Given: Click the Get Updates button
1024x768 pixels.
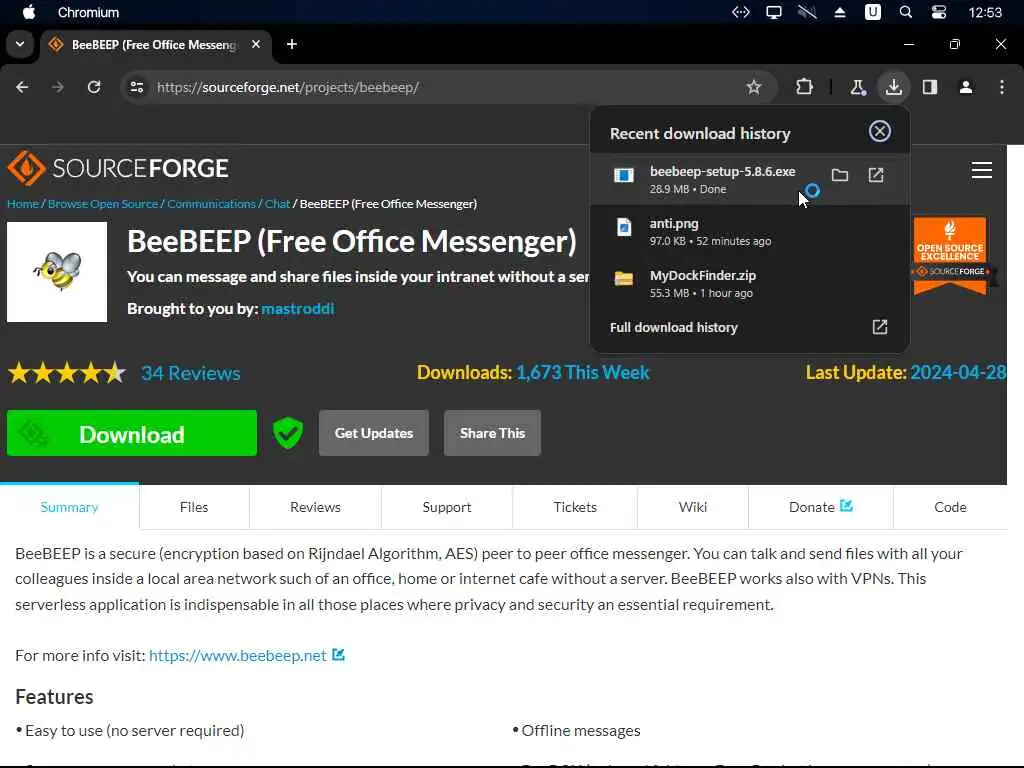Looking at the screenshot, I should [x=374, y=433].
